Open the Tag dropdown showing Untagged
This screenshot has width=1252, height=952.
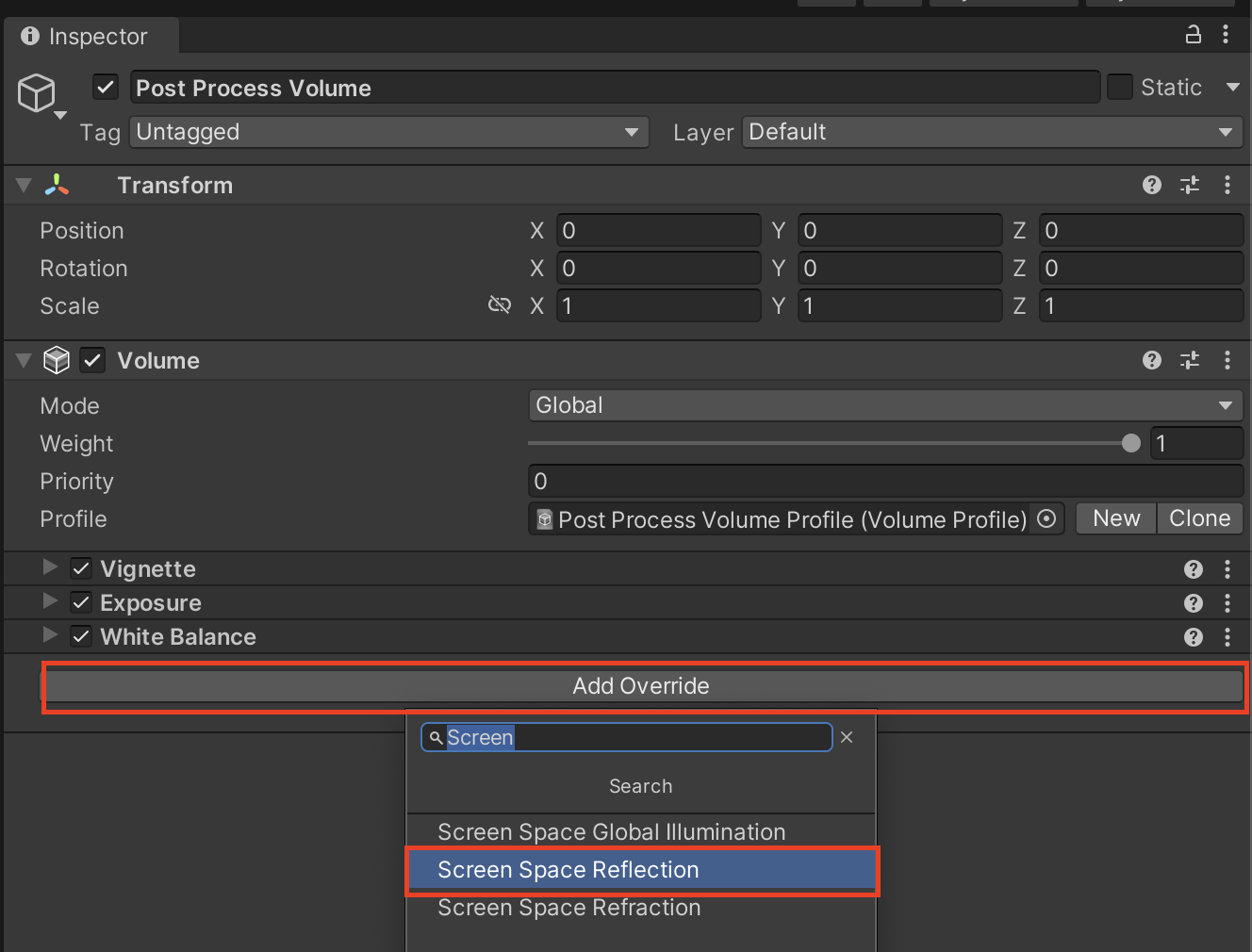(388, 132)
